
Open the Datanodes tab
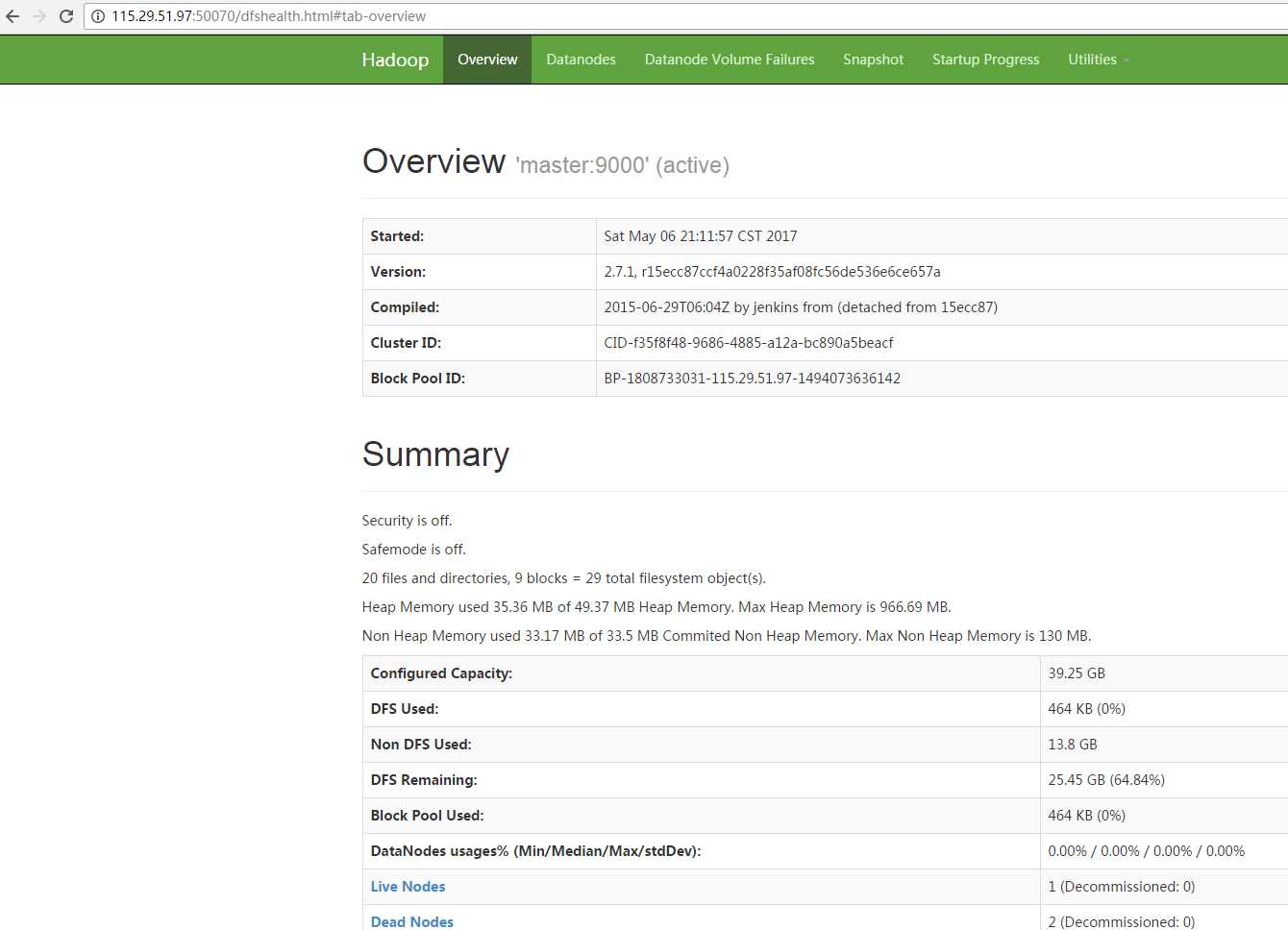tap(581, 60)
